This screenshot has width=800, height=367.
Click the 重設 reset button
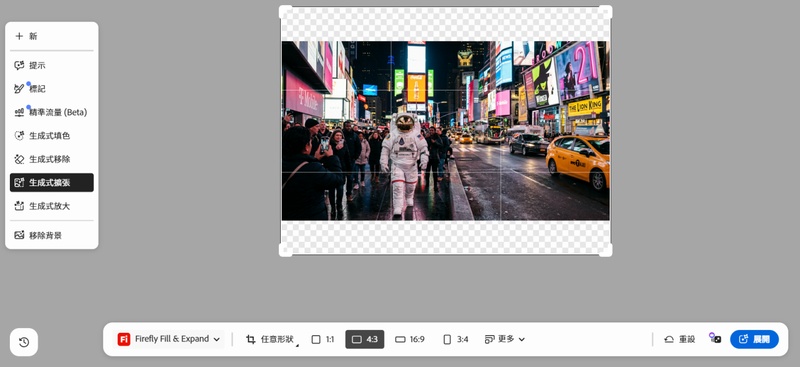680,339
